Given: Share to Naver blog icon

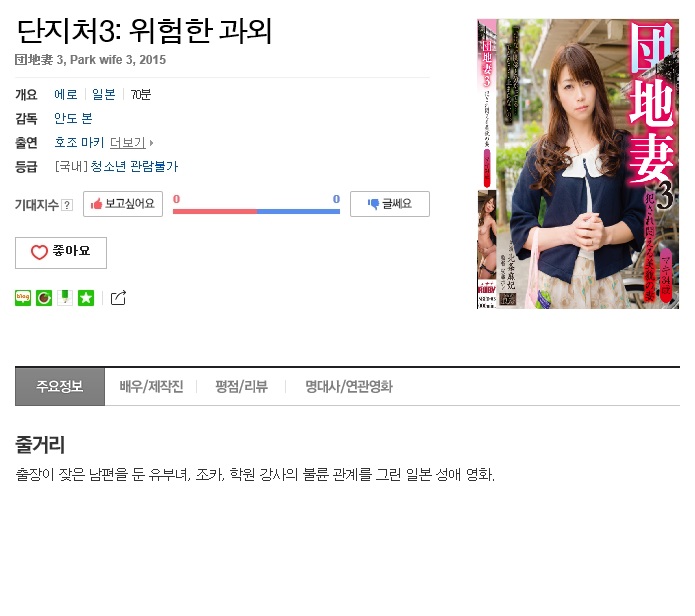Looking at the screenshot, I should [x=23, y=298].
